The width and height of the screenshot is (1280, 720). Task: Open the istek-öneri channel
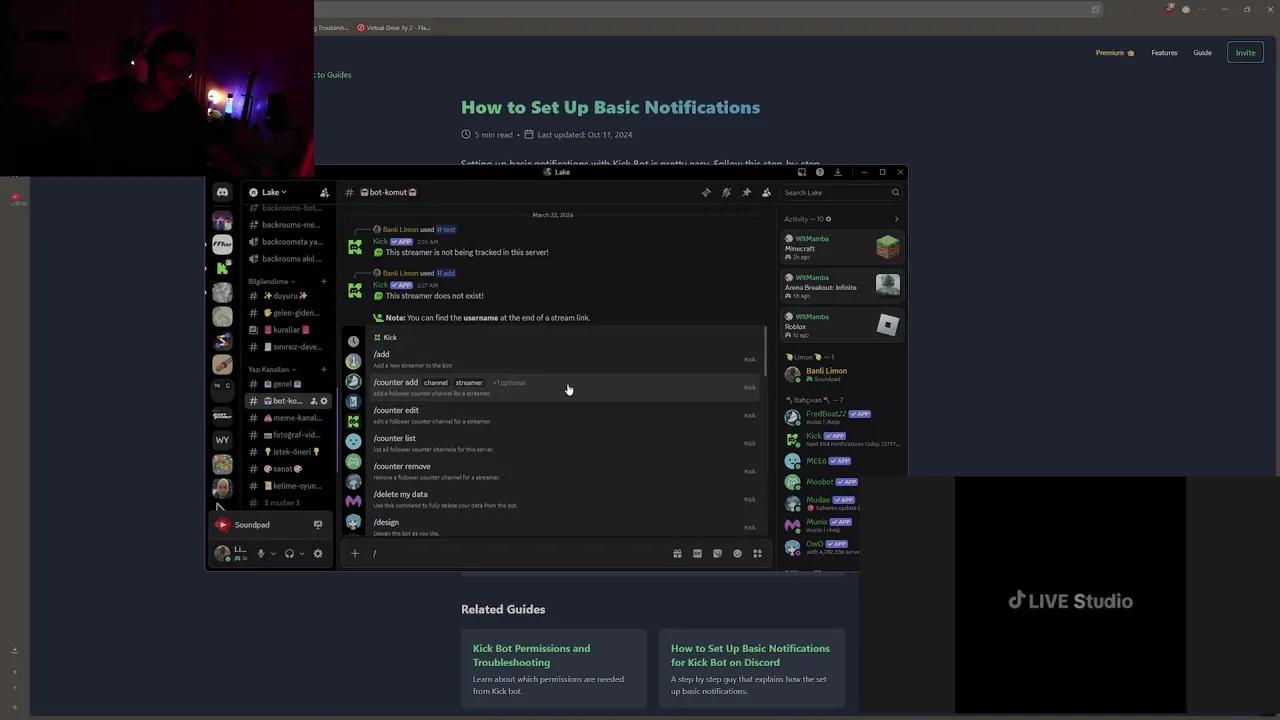[x=286, y=452]
